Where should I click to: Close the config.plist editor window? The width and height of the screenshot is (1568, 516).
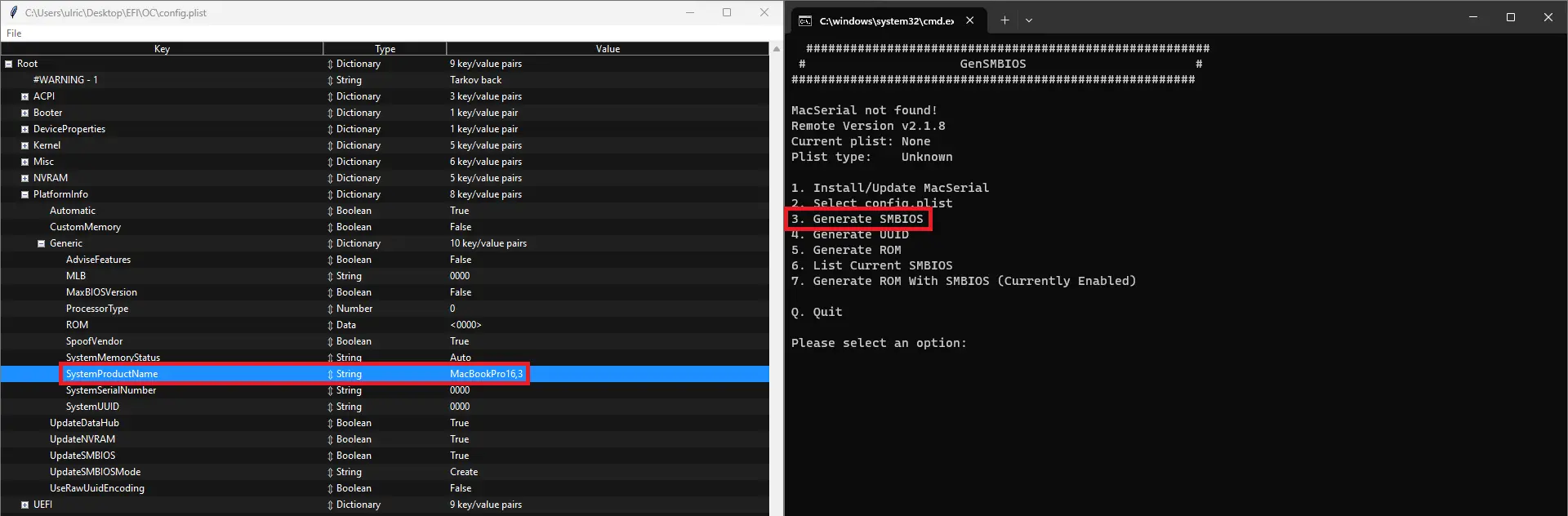coord(764,12)
